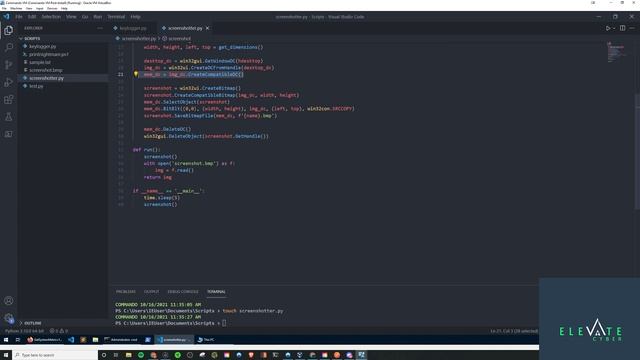Open Task View in the VM taskbar
640x360 pixels.
[18, 340]
